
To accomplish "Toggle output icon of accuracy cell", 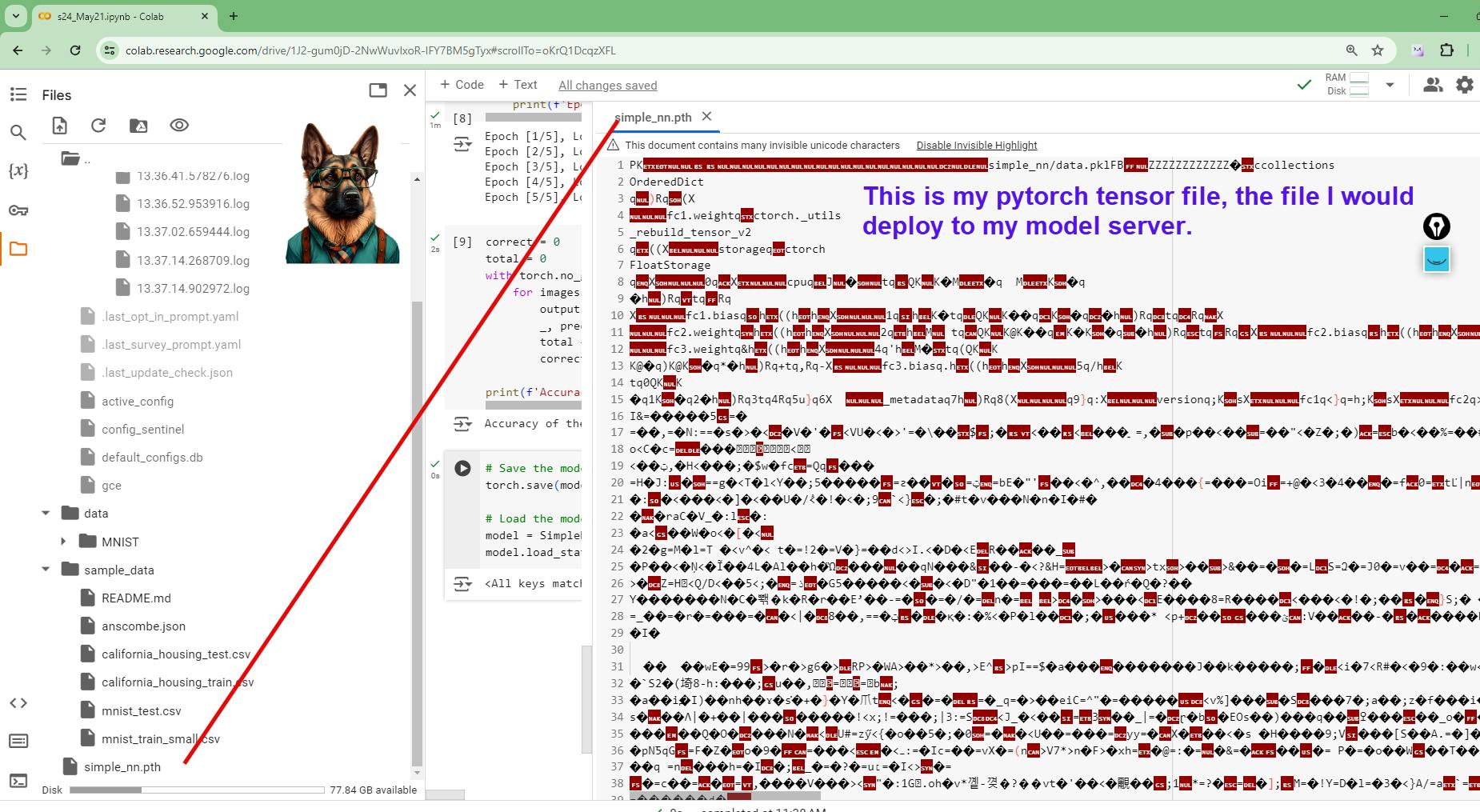I will [x=462, y=424].
